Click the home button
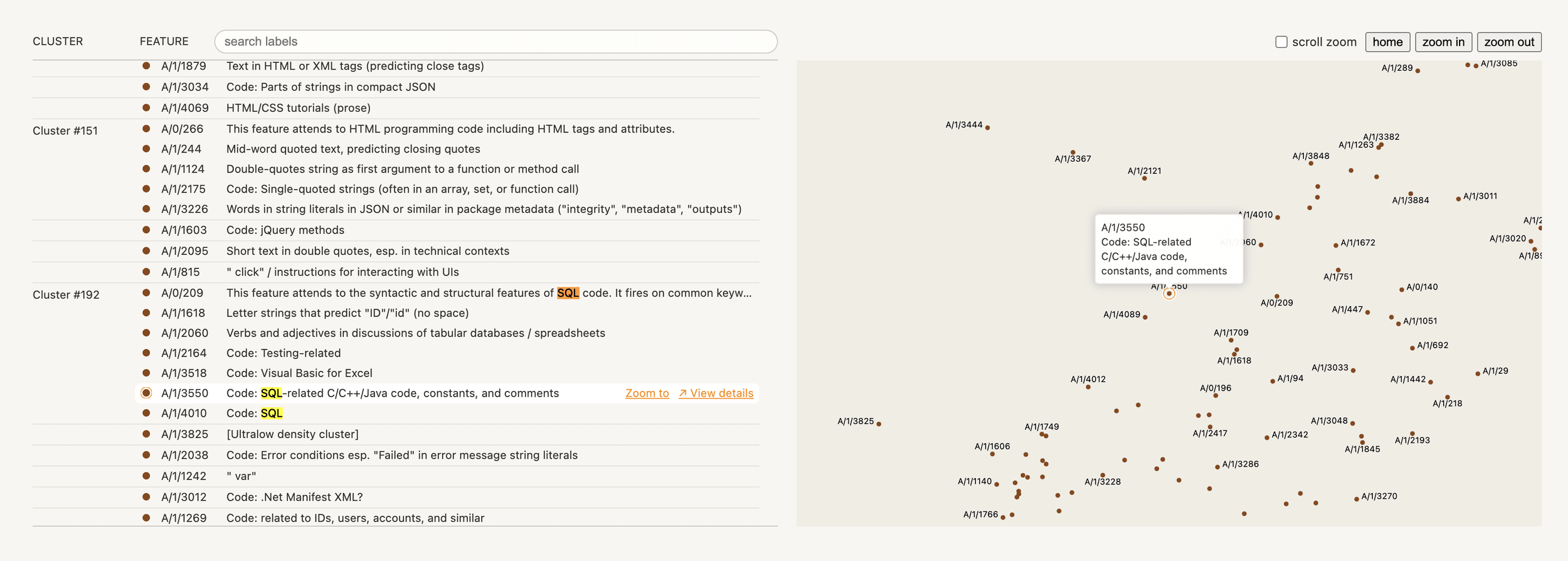 (1387, 42)
